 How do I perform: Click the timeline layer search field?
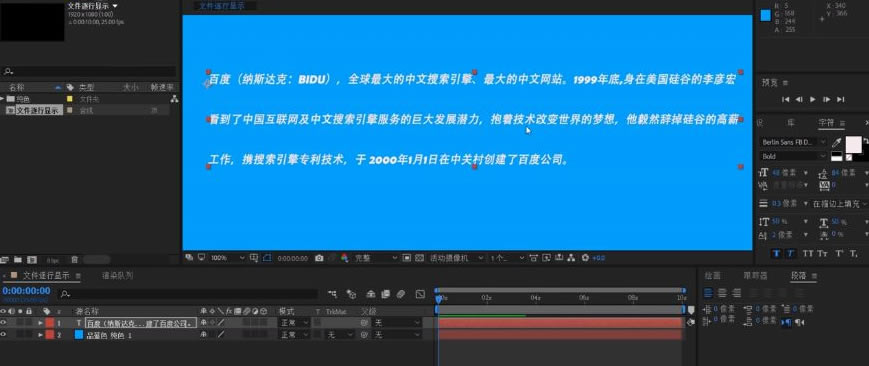point(188,294)
